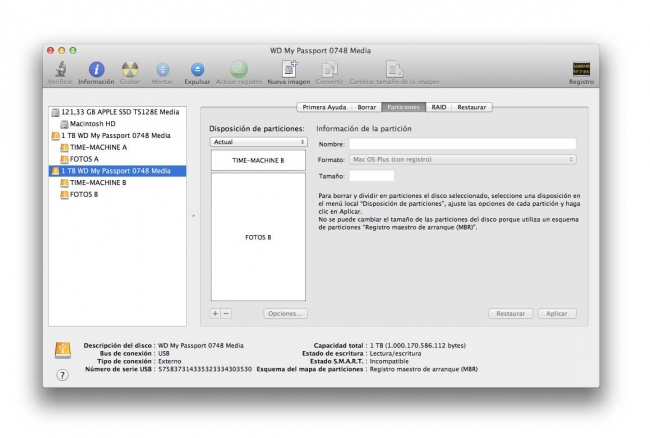
Task: Click the Grabar burn disc icon
Action: (130, 69)
